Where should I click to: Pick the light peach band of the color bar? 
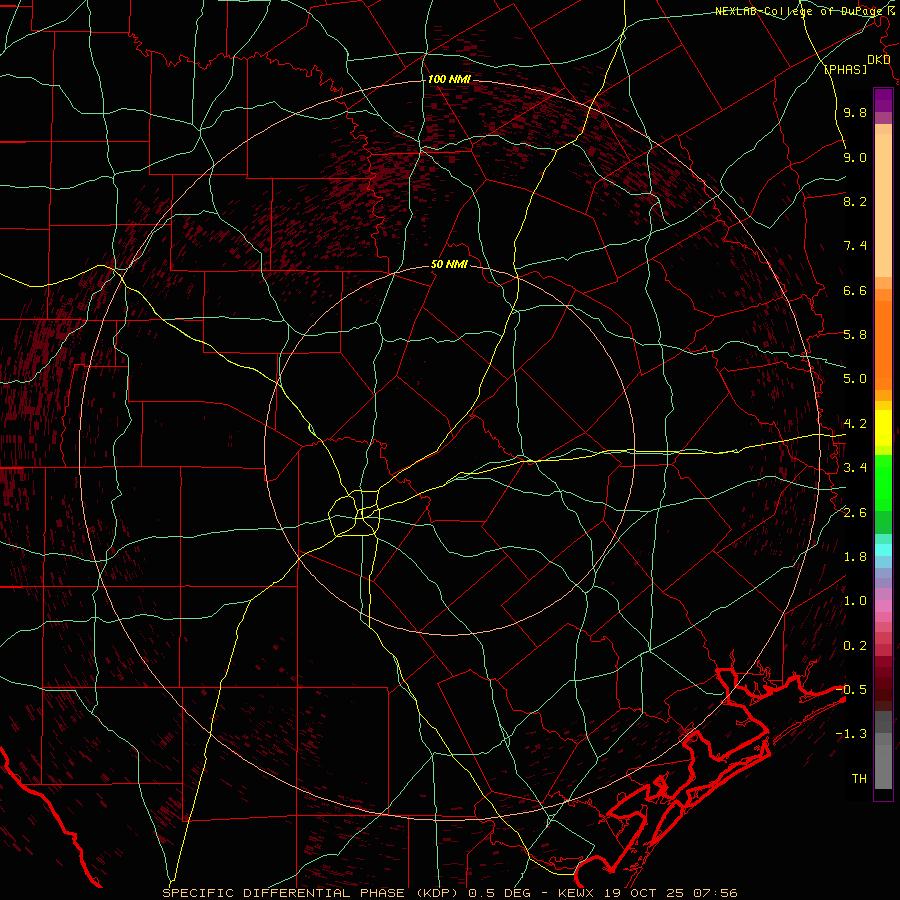tap(883, 205)
